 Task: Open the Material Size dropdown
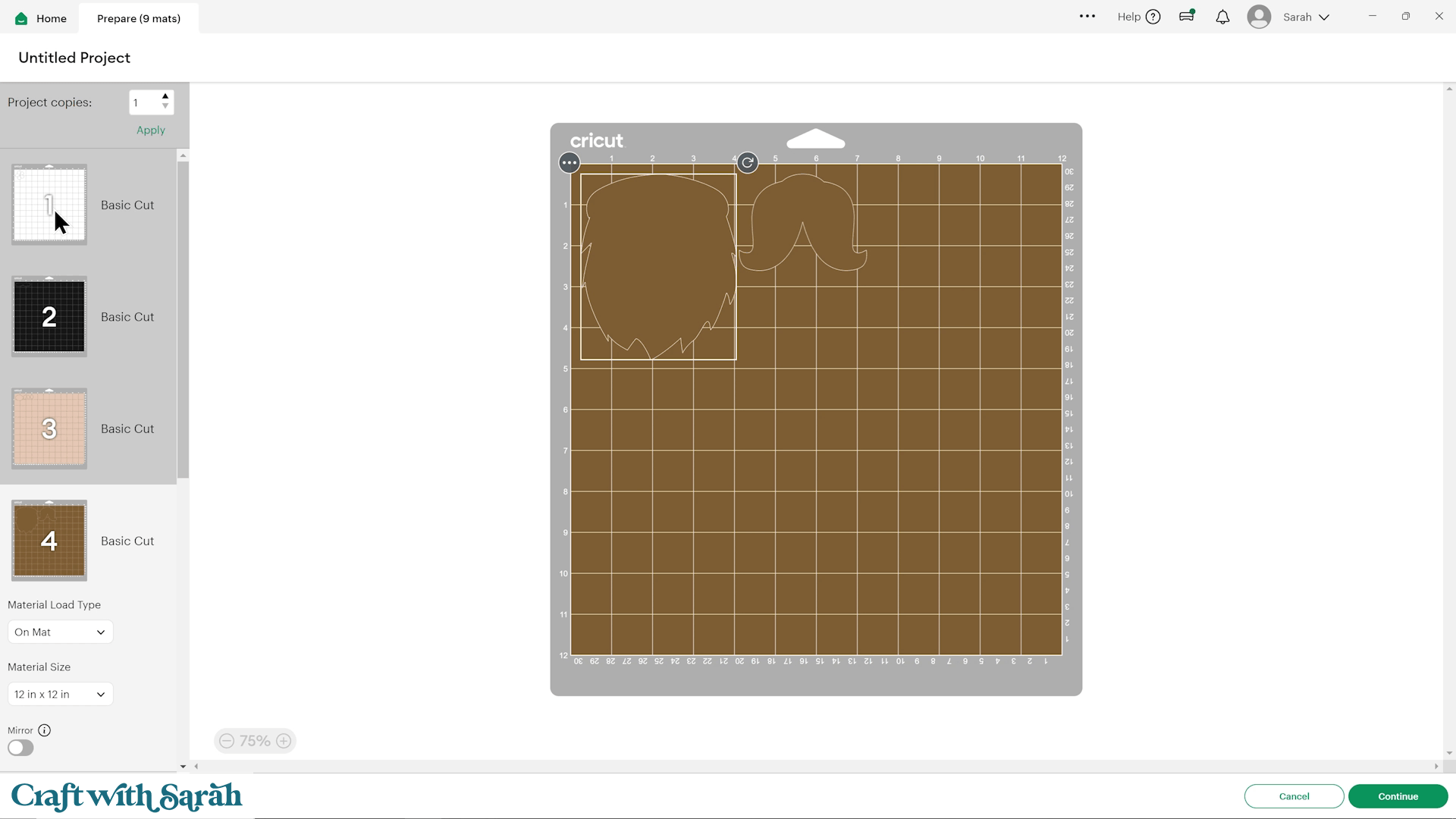[60, 694]
